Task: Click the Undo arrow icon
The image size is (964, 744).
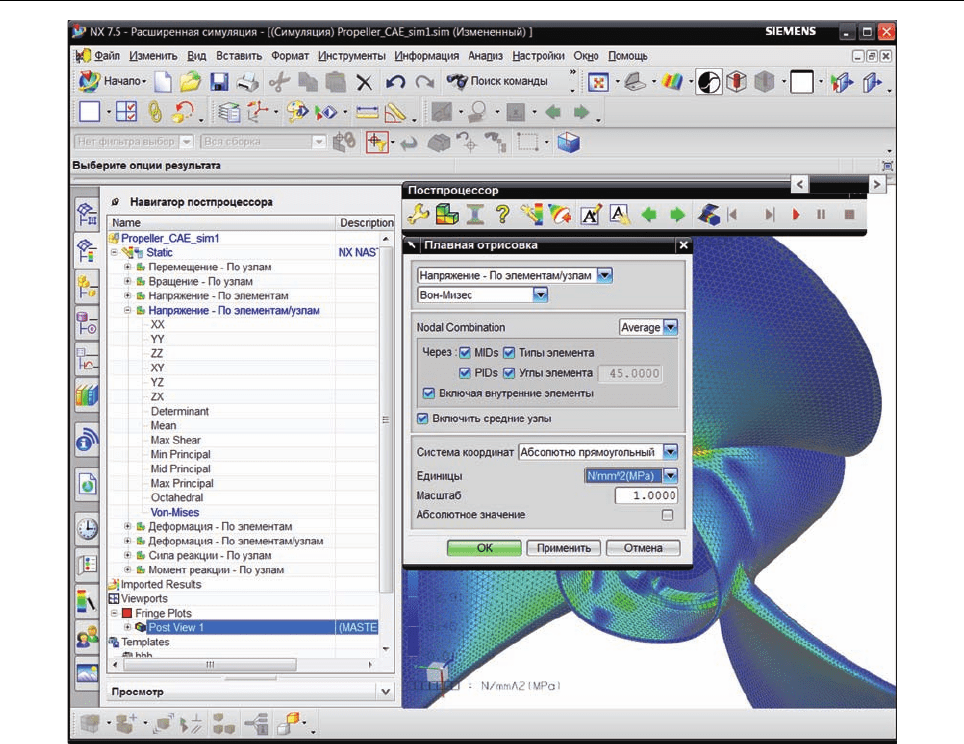Action: pos(395,82)
